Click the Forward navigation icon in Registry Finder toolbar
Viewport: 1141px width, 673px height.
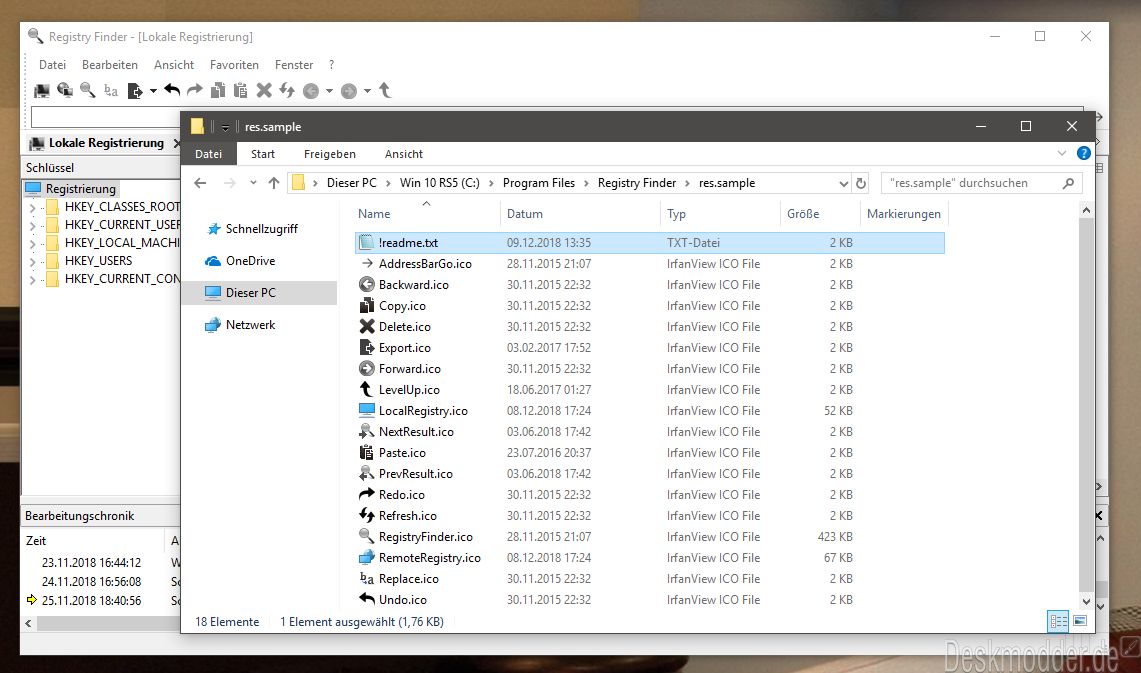(x=349, y=91)
